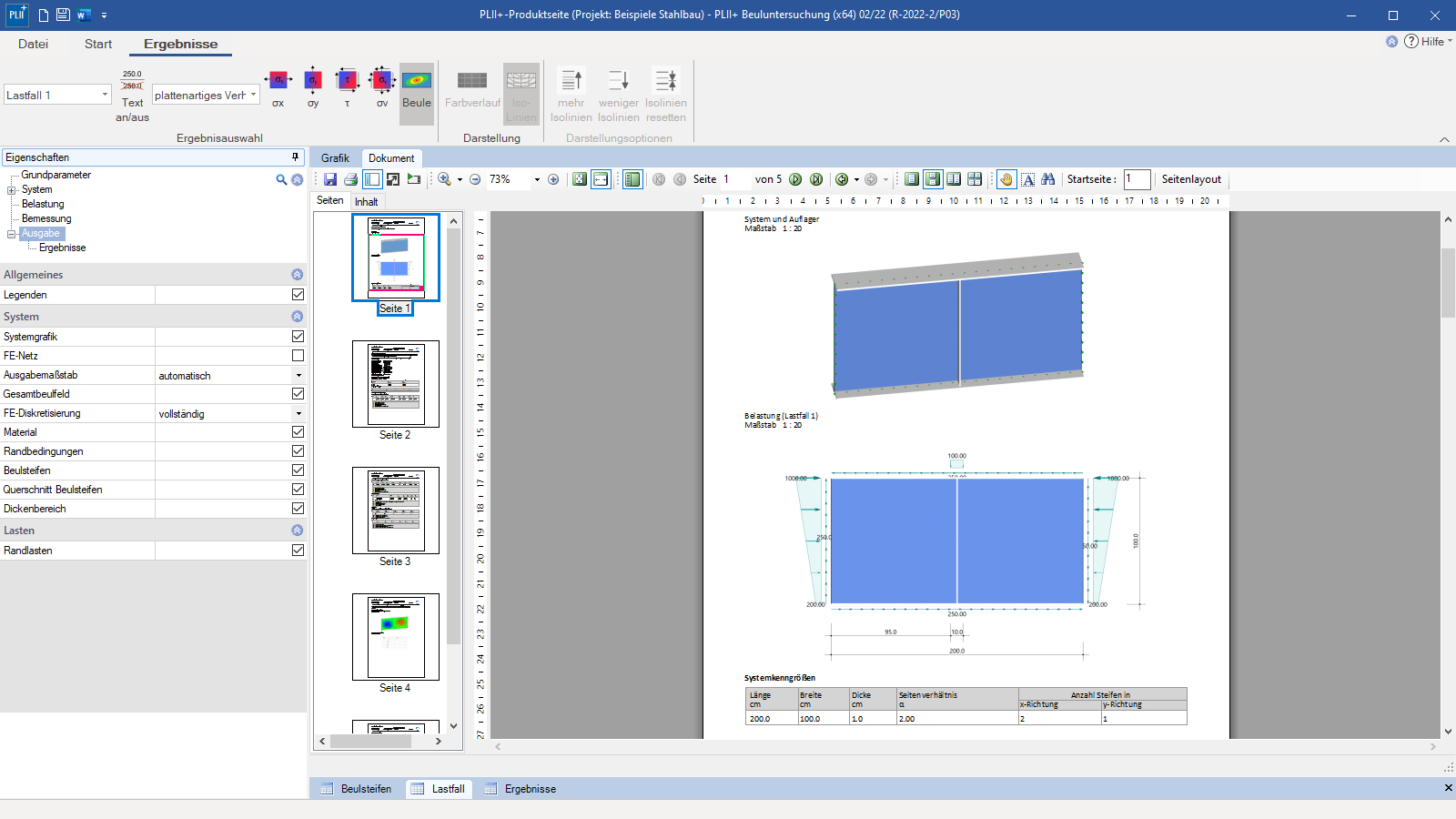Open the Datei menu

click(x=33, y=44)
